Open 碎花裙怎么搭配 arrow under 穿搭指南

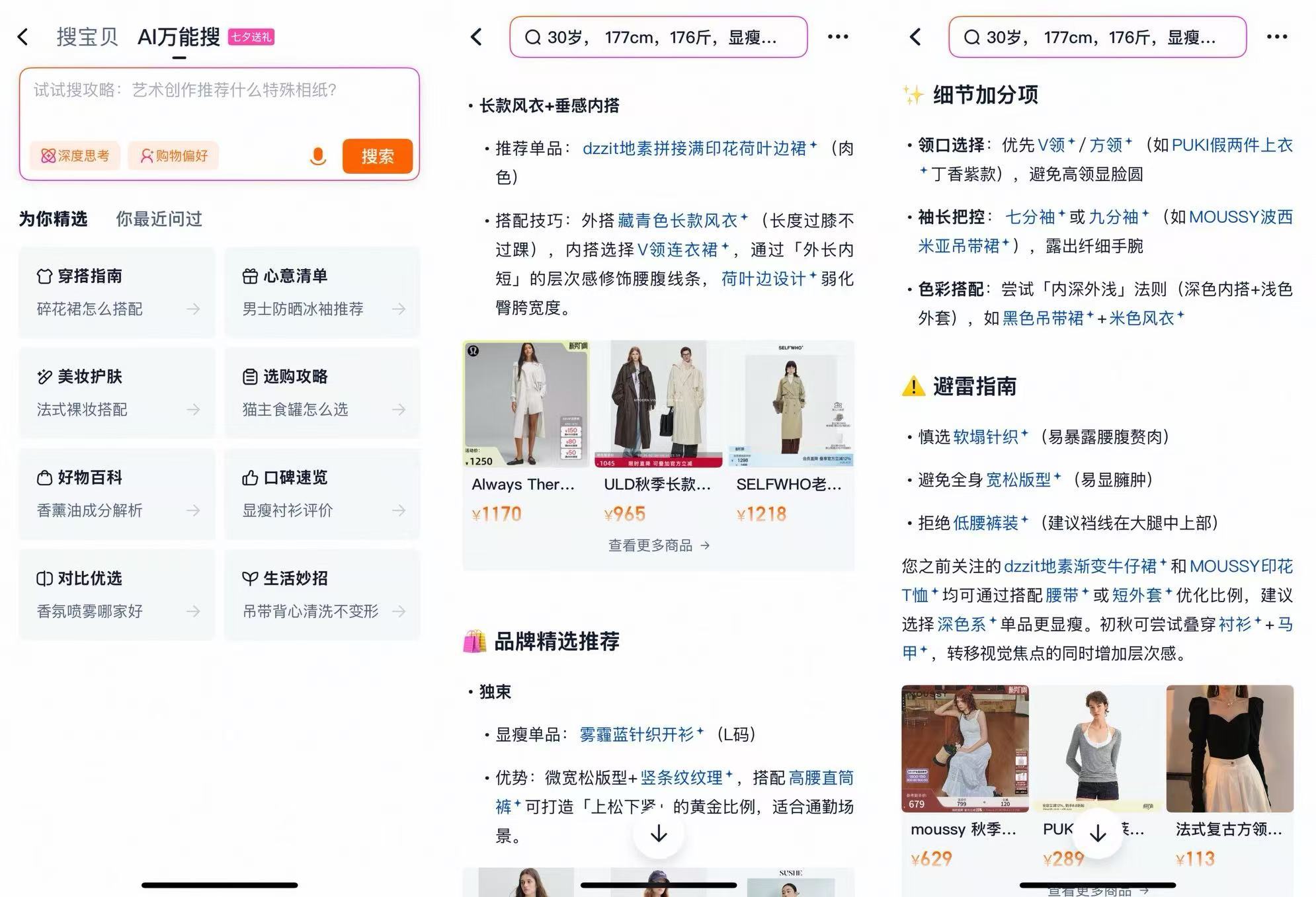tap(193, 309)
